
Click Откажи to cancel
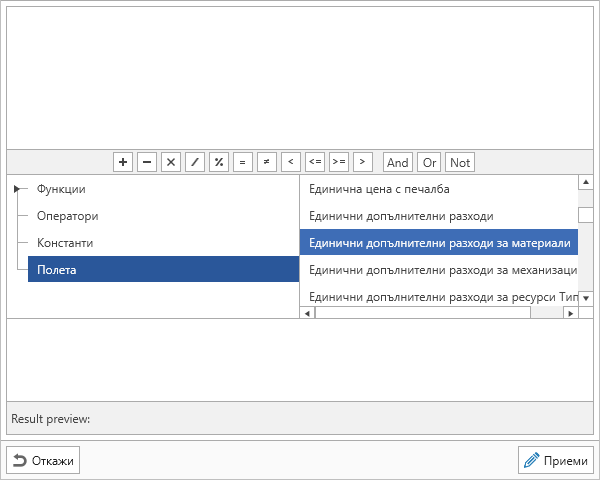(x=43, y=460)
